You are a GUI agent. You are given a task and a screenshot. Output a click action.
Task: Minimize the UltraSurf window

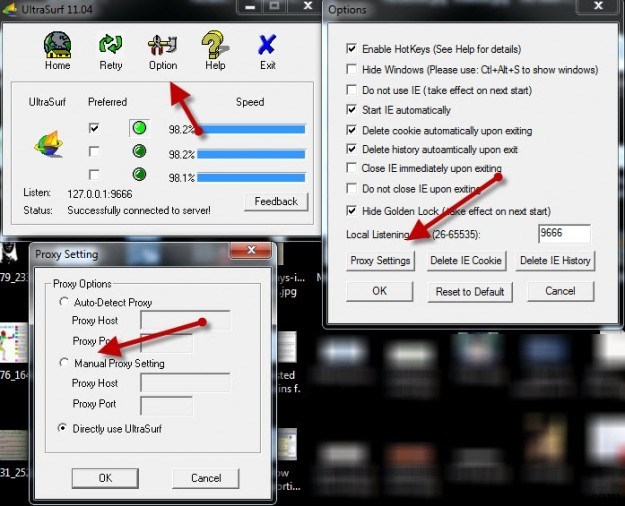pos(250,7)
